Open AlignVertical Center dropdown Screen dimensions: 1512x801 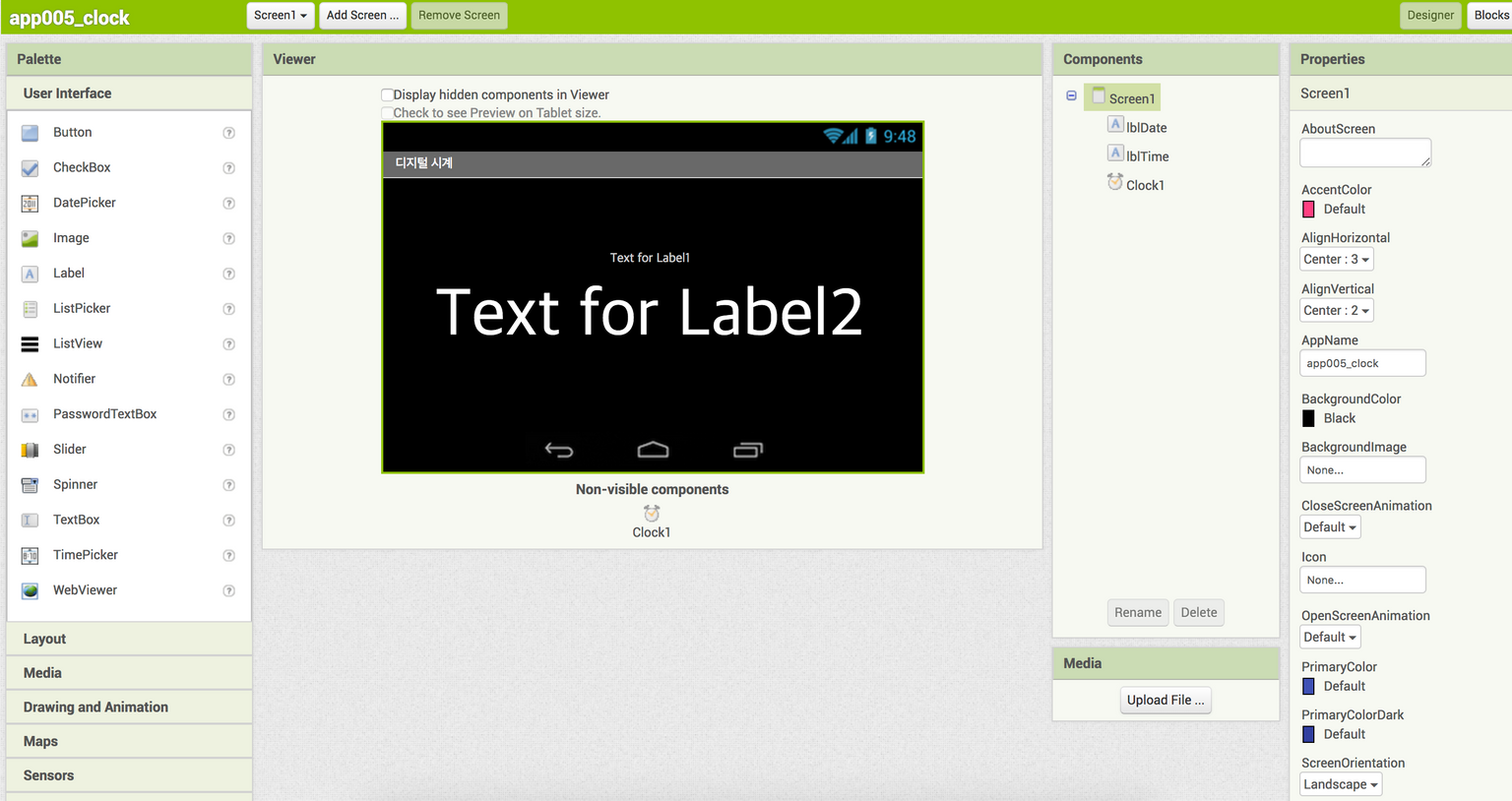pos(1337,311)
